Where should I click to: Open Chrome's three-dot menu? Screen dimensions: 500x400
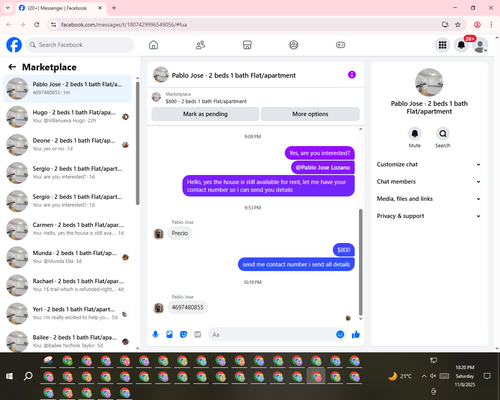491,25
